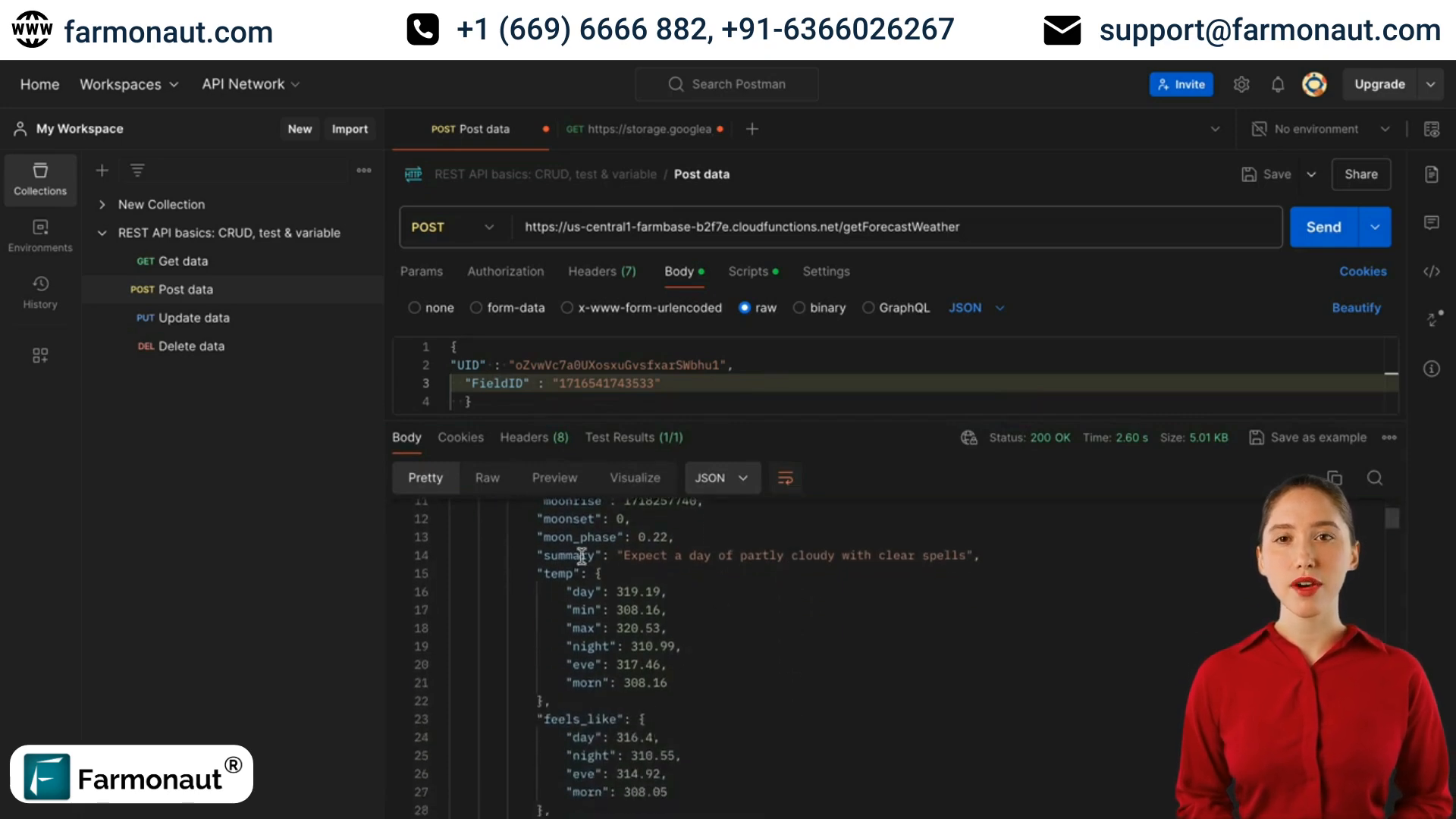
Task: Click the Notifications bell icon in toolbar
Action: click(1279, 84)
